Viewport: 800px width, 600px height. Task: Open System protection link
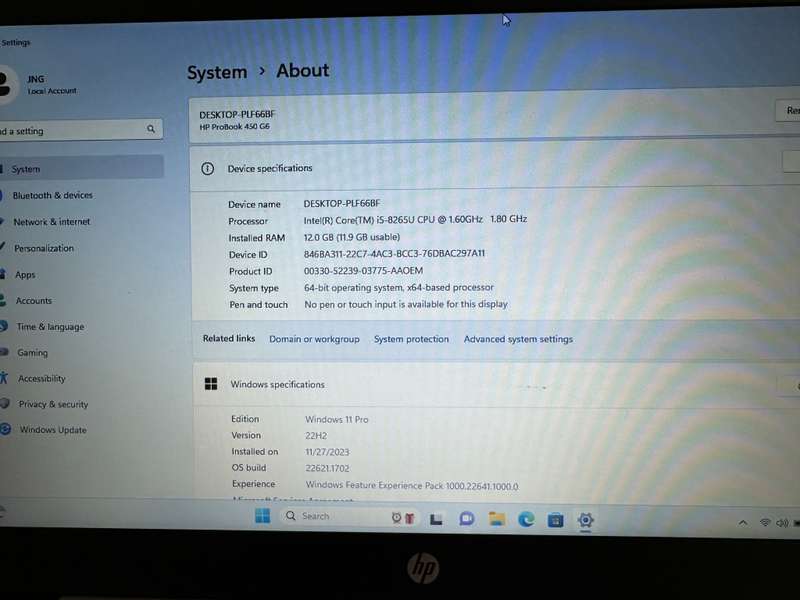tap(411, 339)
